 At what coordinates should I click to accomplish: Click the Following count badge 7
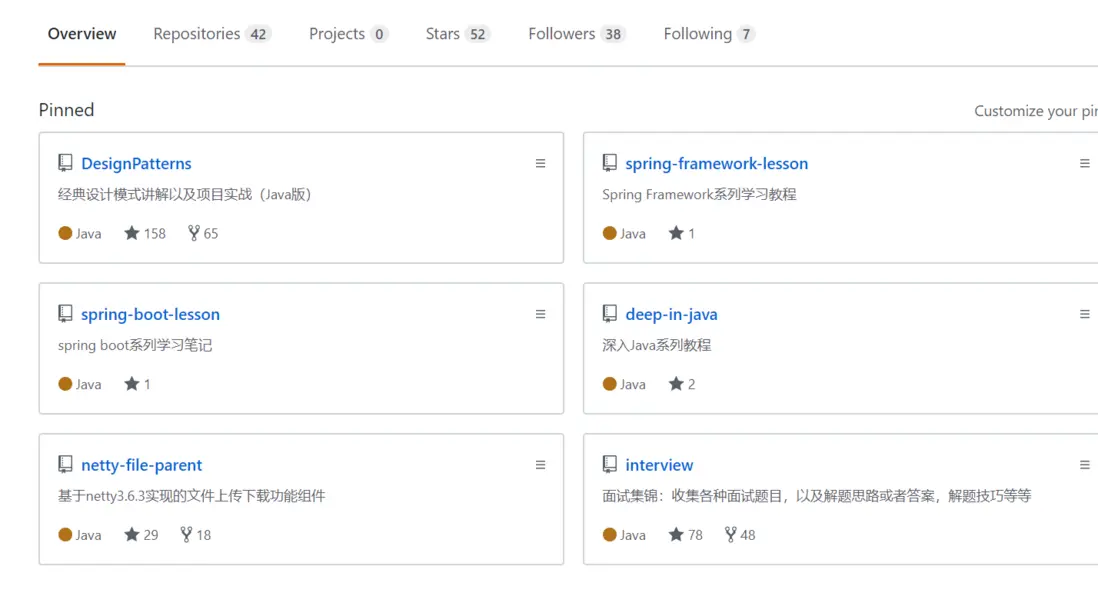746,34
